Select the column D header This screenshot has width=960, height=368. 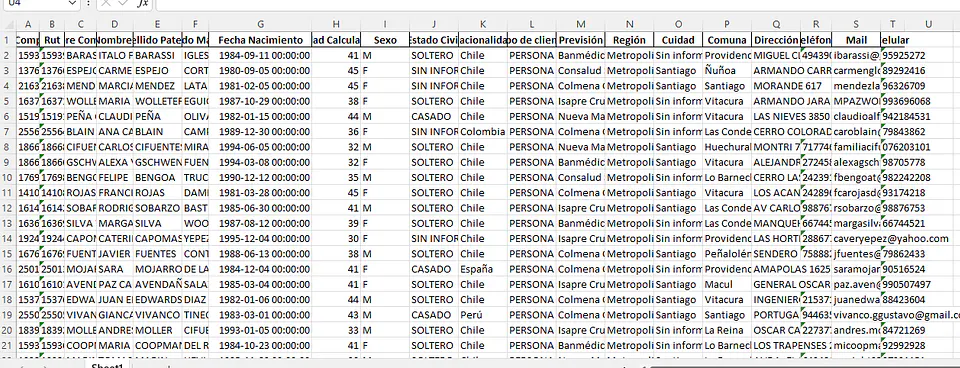[x=114, y=24]
